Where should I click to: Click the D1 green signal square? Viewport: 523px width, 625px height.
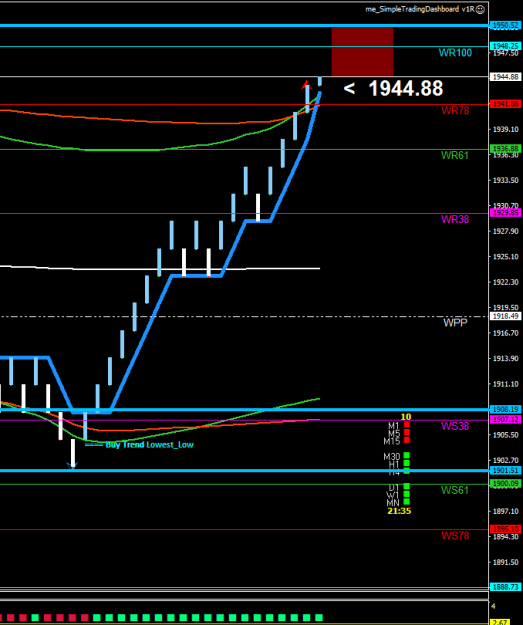coord(407,486)
